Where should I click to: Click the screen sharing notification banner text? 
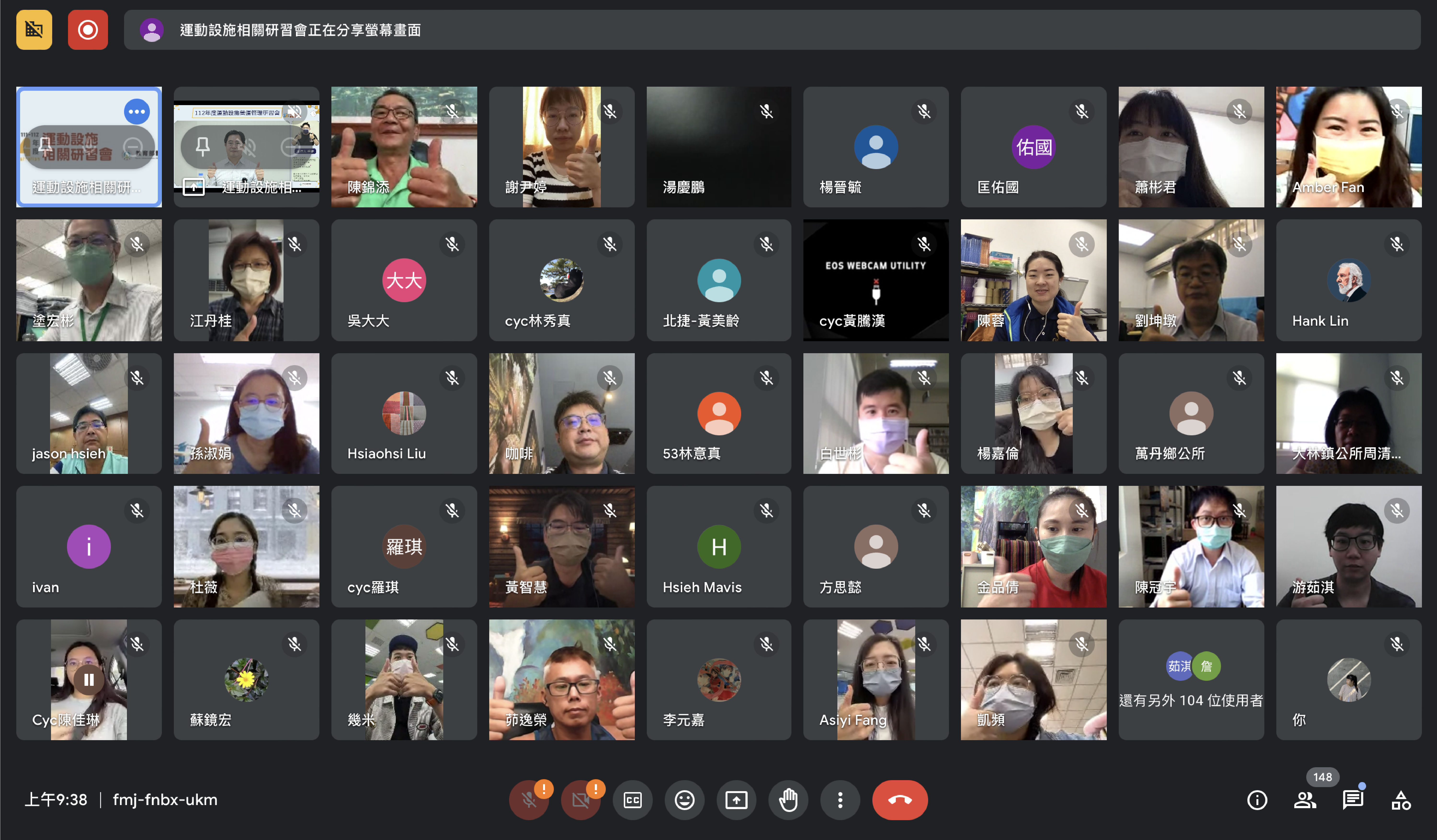(301, 30)
